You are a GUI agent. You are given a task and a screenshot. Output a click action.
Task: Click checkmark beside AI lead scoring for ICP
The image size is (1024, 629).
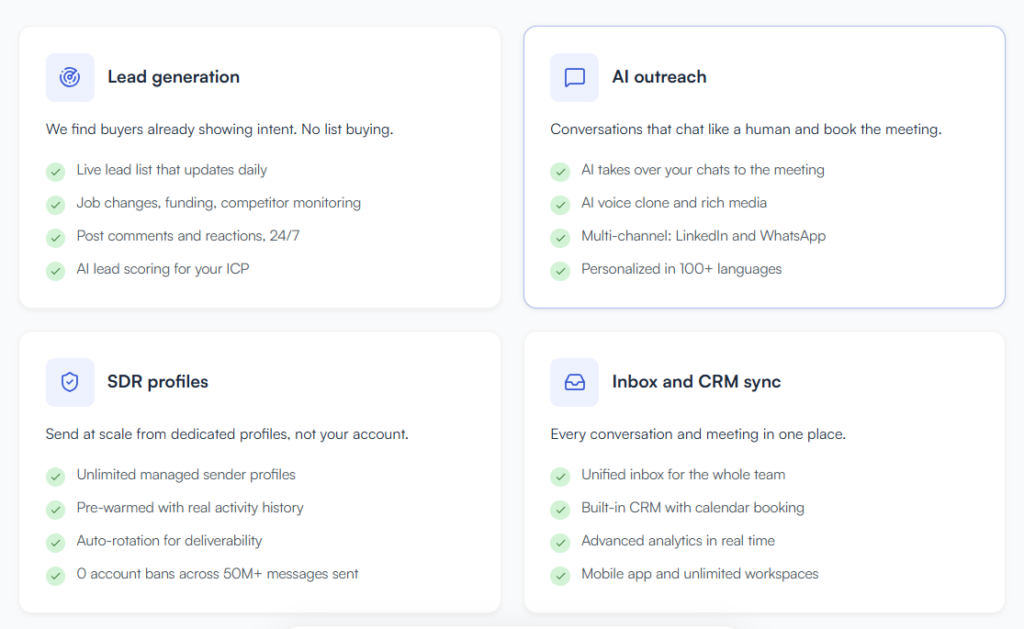[56, 270]
